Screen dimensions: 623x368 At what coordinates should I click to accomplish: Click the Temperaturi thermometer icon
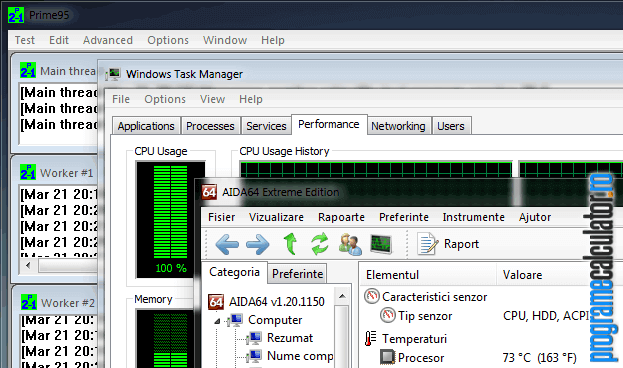click(370, 338)
